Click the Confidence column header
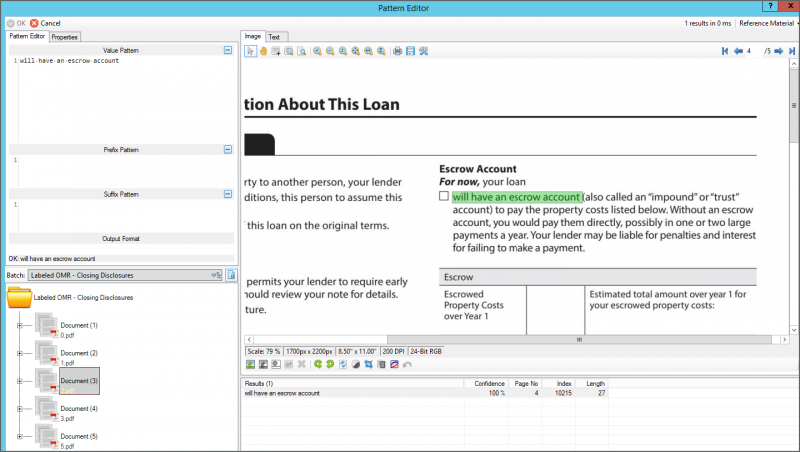Image resolution: width=800 pixels, height=452 pixels. coord(486,383)
